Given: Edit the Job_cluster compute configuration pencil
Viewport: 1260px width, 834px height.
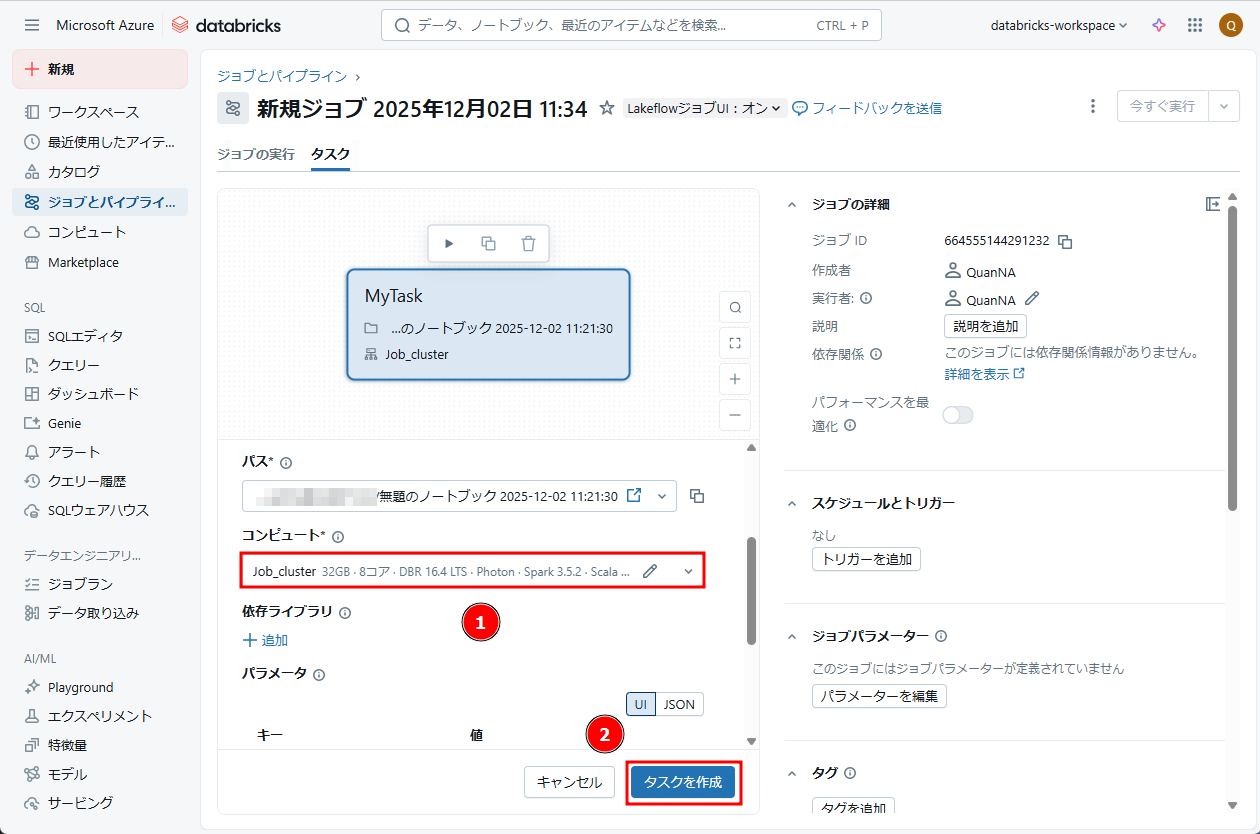Looking at the screenshot, I should point(650,571).
